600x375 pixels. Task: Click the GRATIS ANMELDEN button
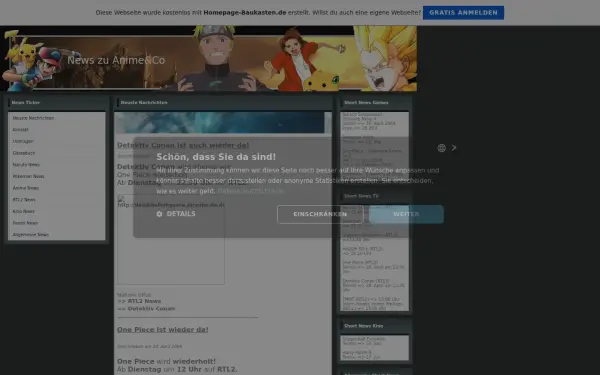tap(463, 13)
